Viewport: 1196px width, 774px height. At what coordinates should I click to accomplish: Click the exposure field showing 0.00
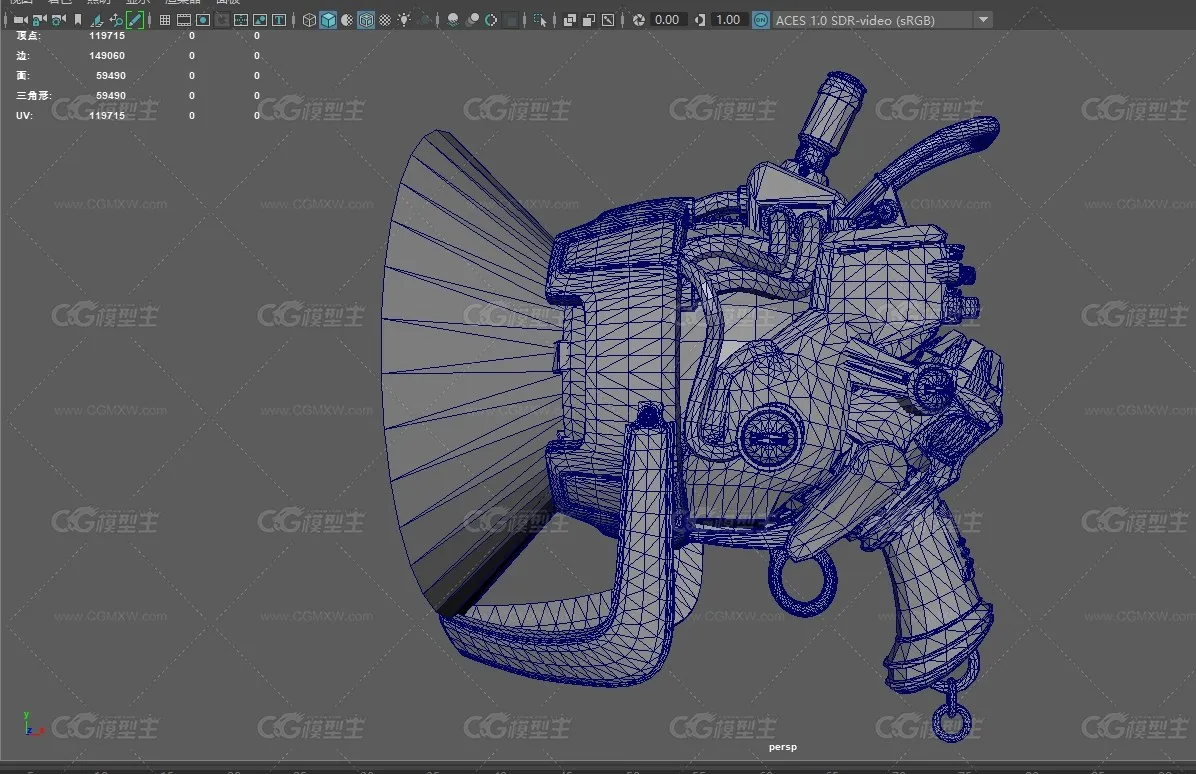pyautogui.click(x=667, y=20)
